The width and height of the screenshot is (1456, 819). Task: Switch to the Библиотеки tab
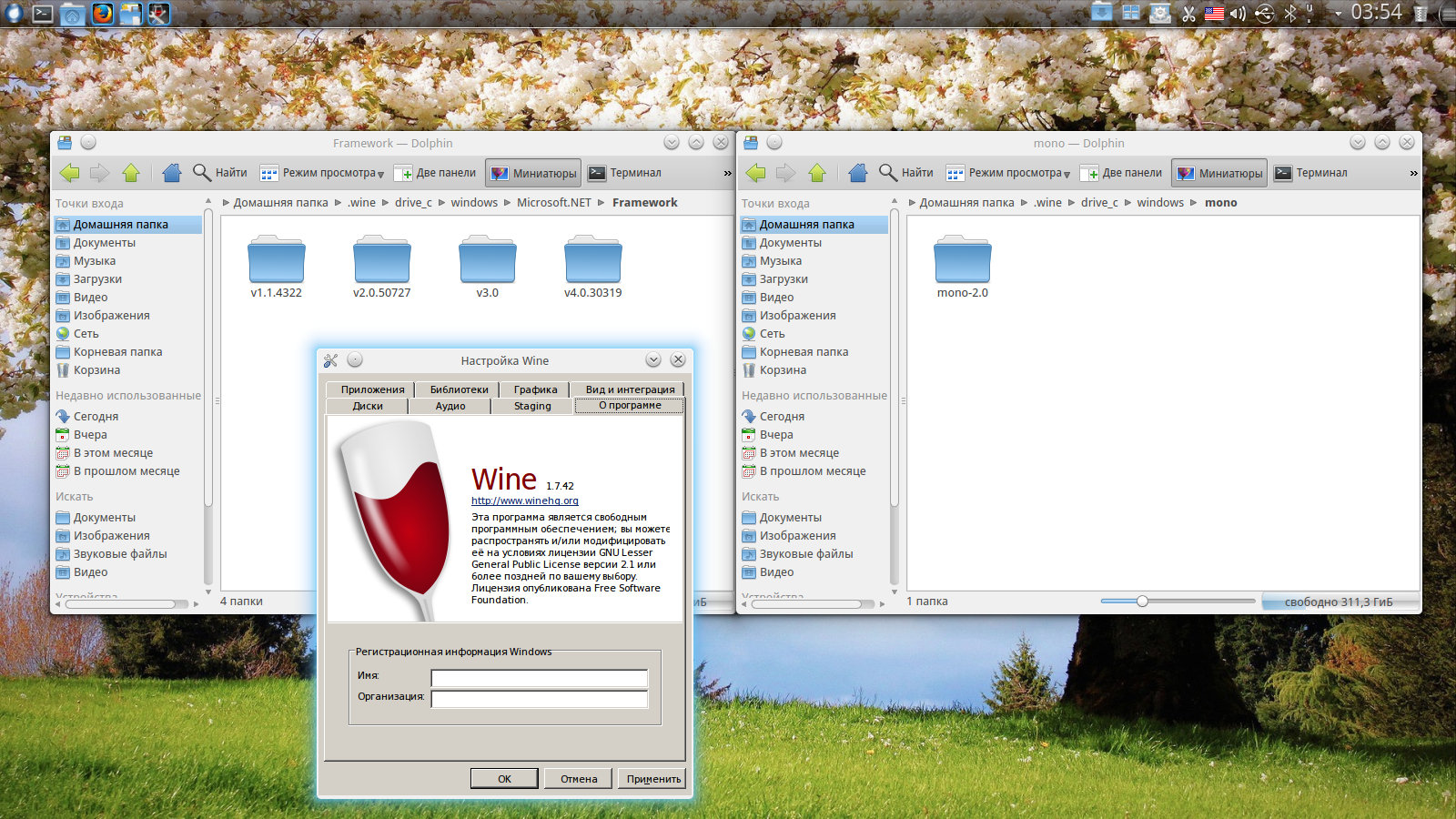(459, 389)
